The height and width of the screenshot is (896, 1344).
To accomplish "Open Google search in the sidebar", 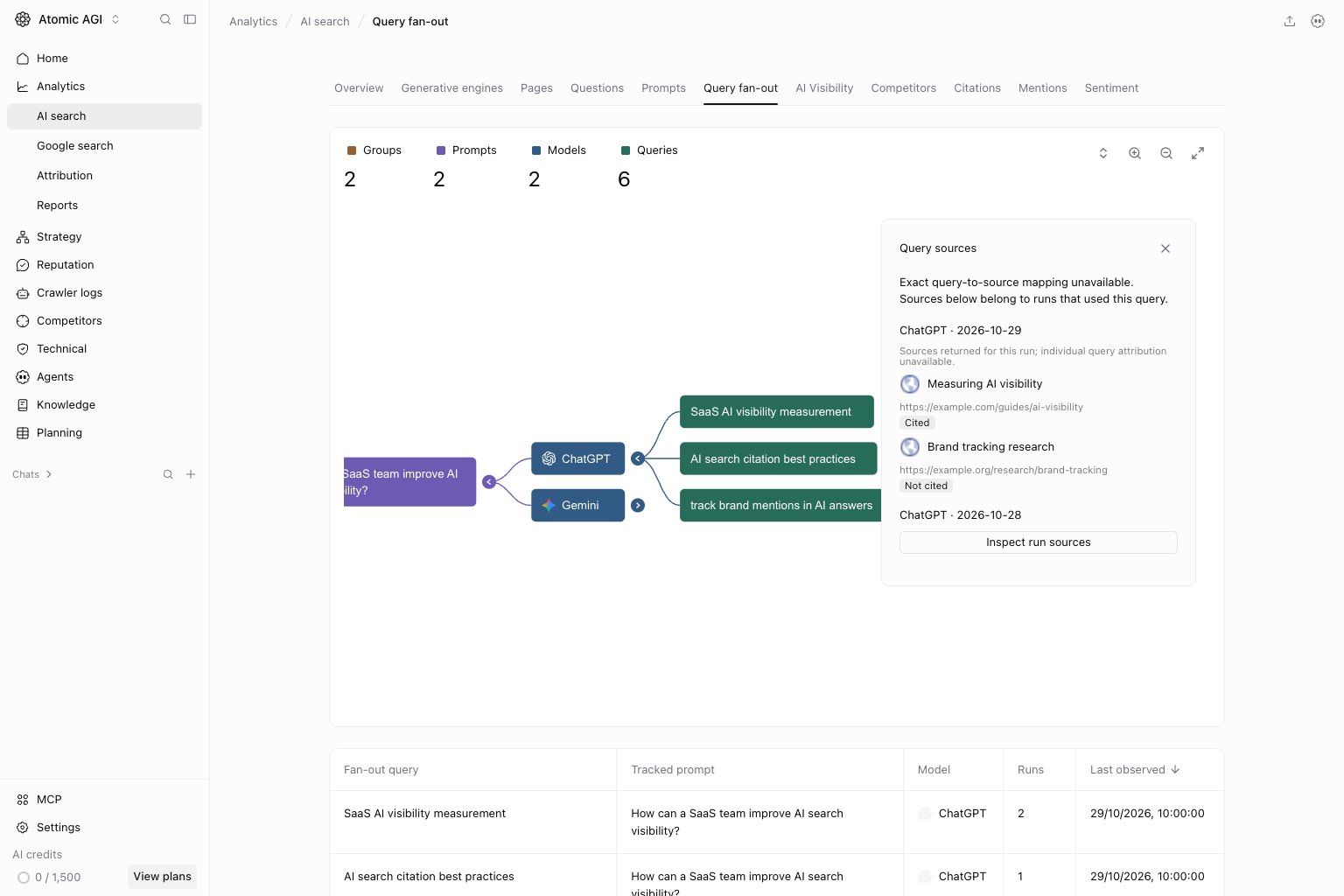I will [104, 146].
